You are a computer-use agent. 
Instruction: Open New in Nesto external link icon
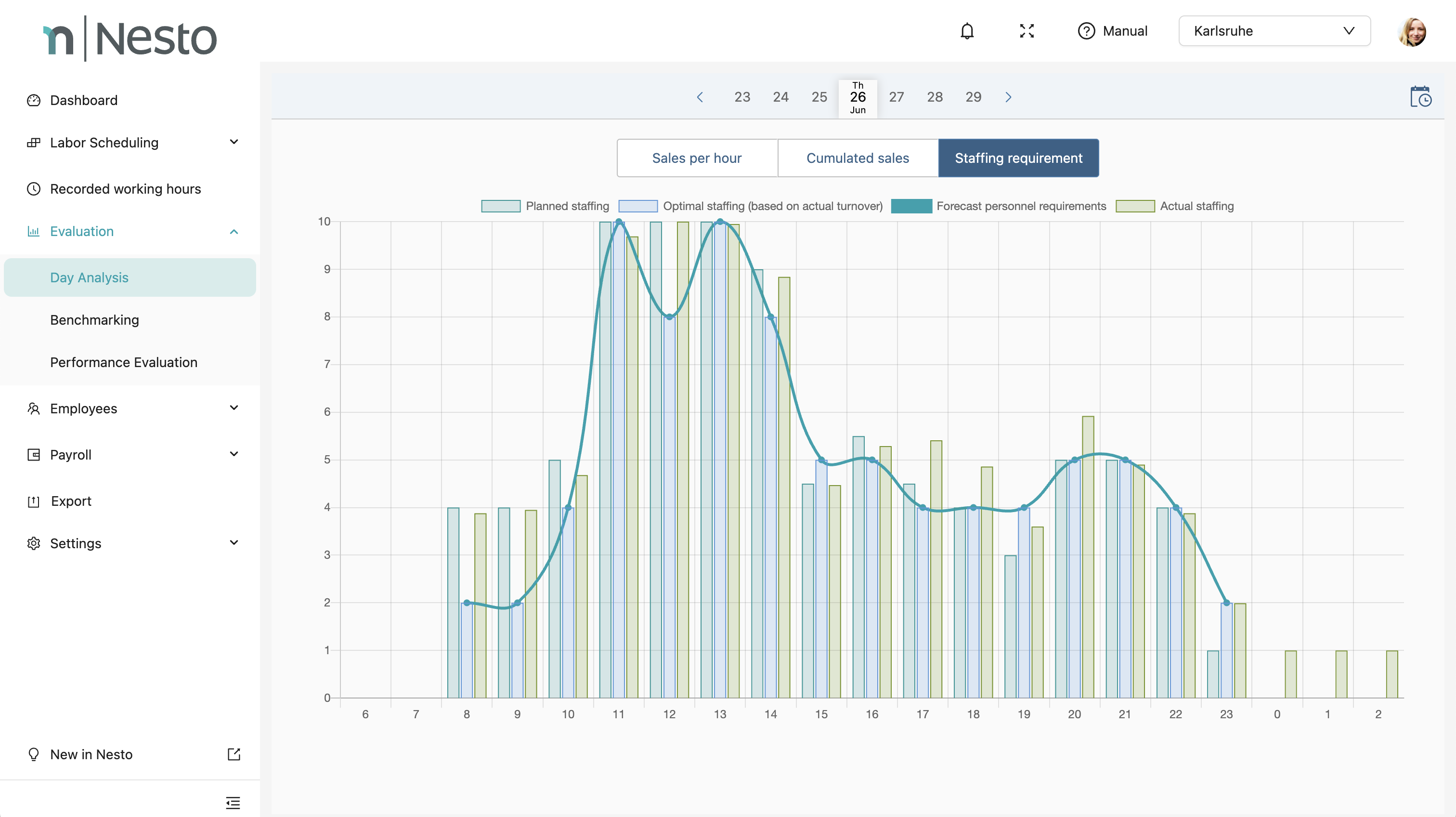click(x=234, y=754)
